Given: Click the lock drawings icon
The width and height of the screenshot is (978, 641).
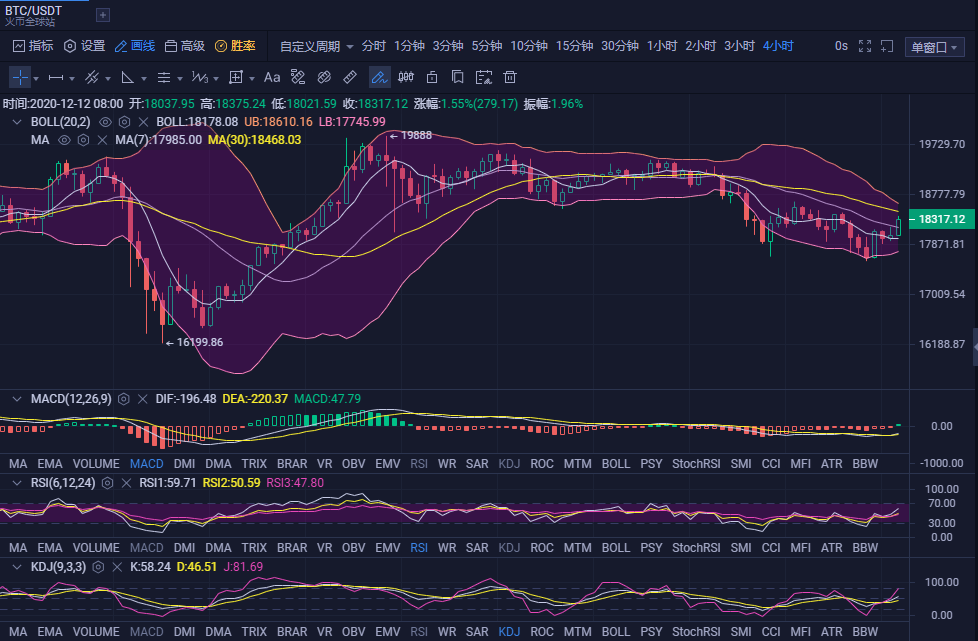Looking at the screenshot, I should 432,77.
